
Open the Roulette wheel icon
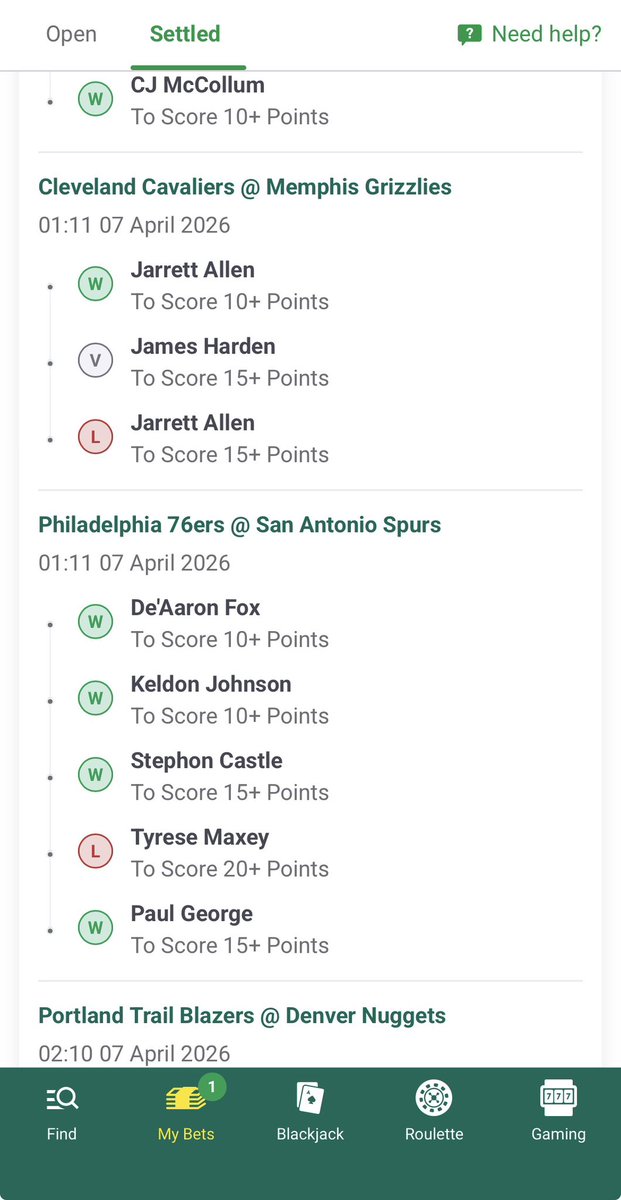434,1098
